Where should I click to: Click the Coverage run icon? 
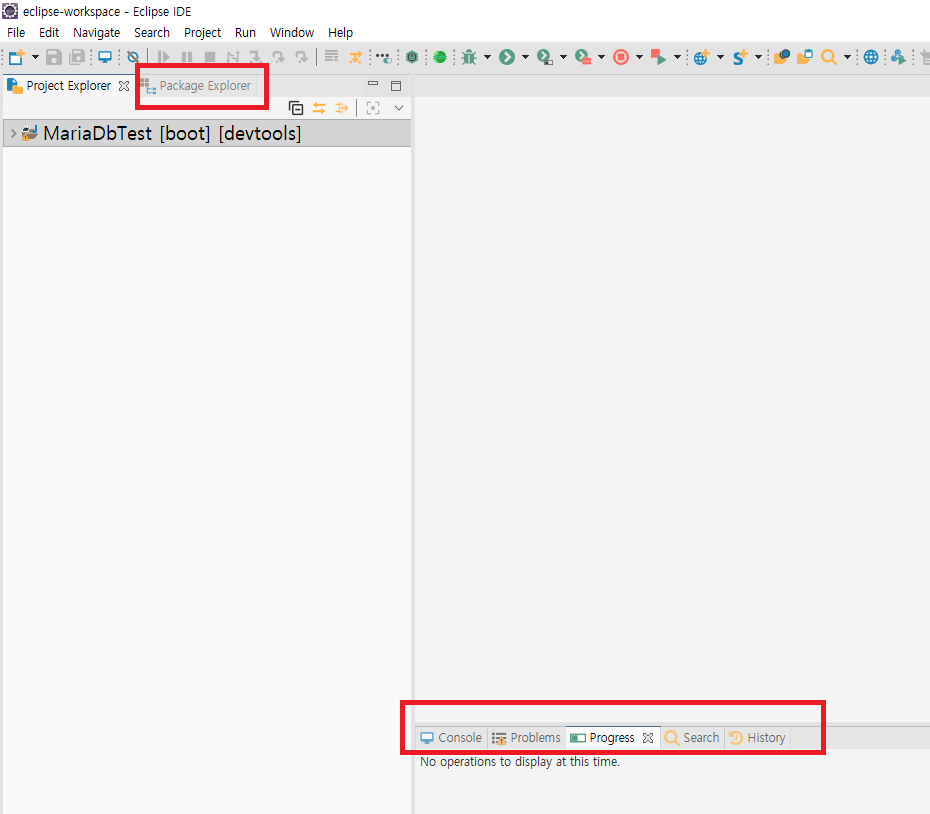point(544,57)
